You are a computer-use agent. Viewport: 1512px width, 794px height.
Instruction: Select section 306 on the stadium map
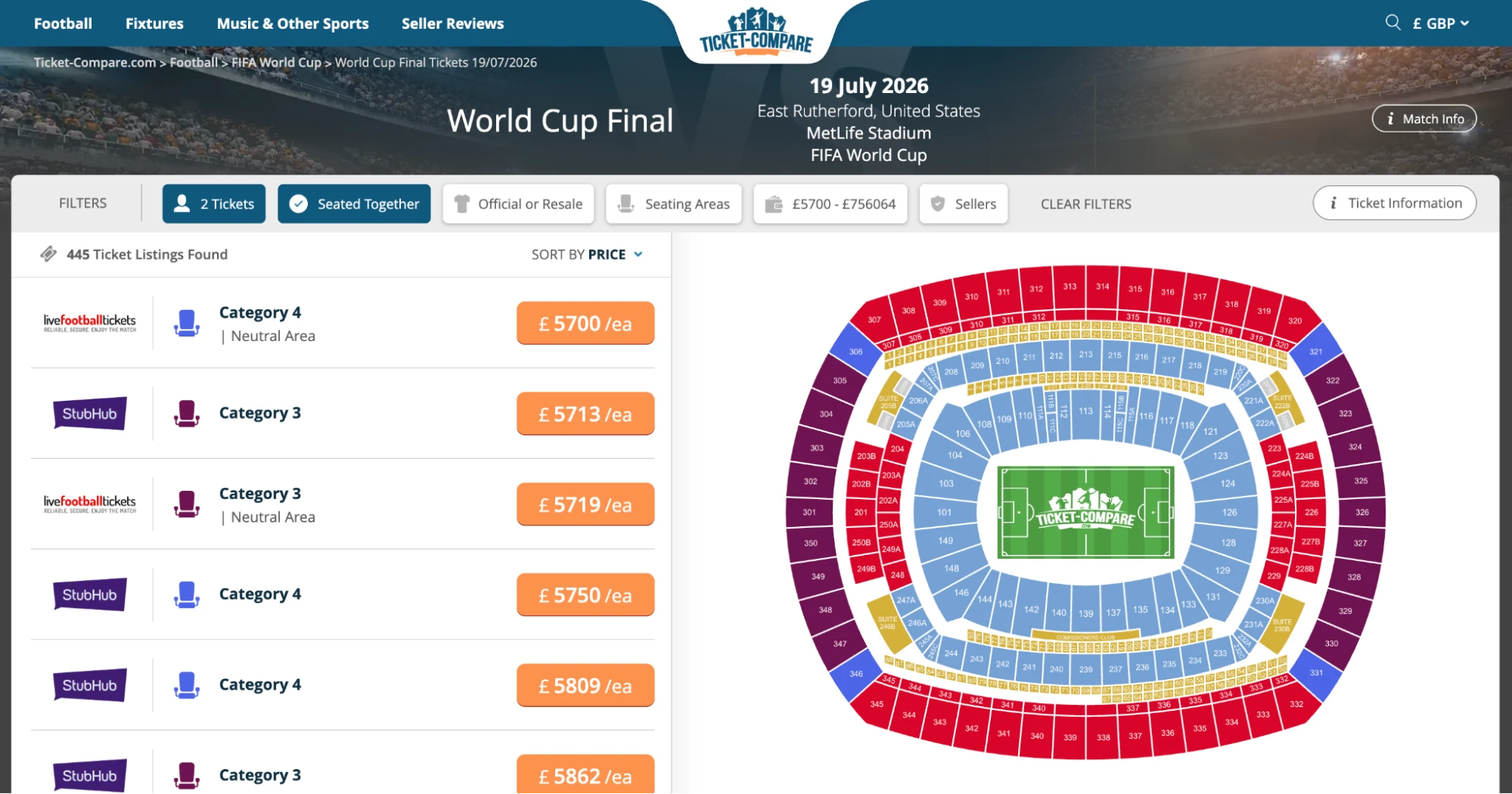[855, 351]
